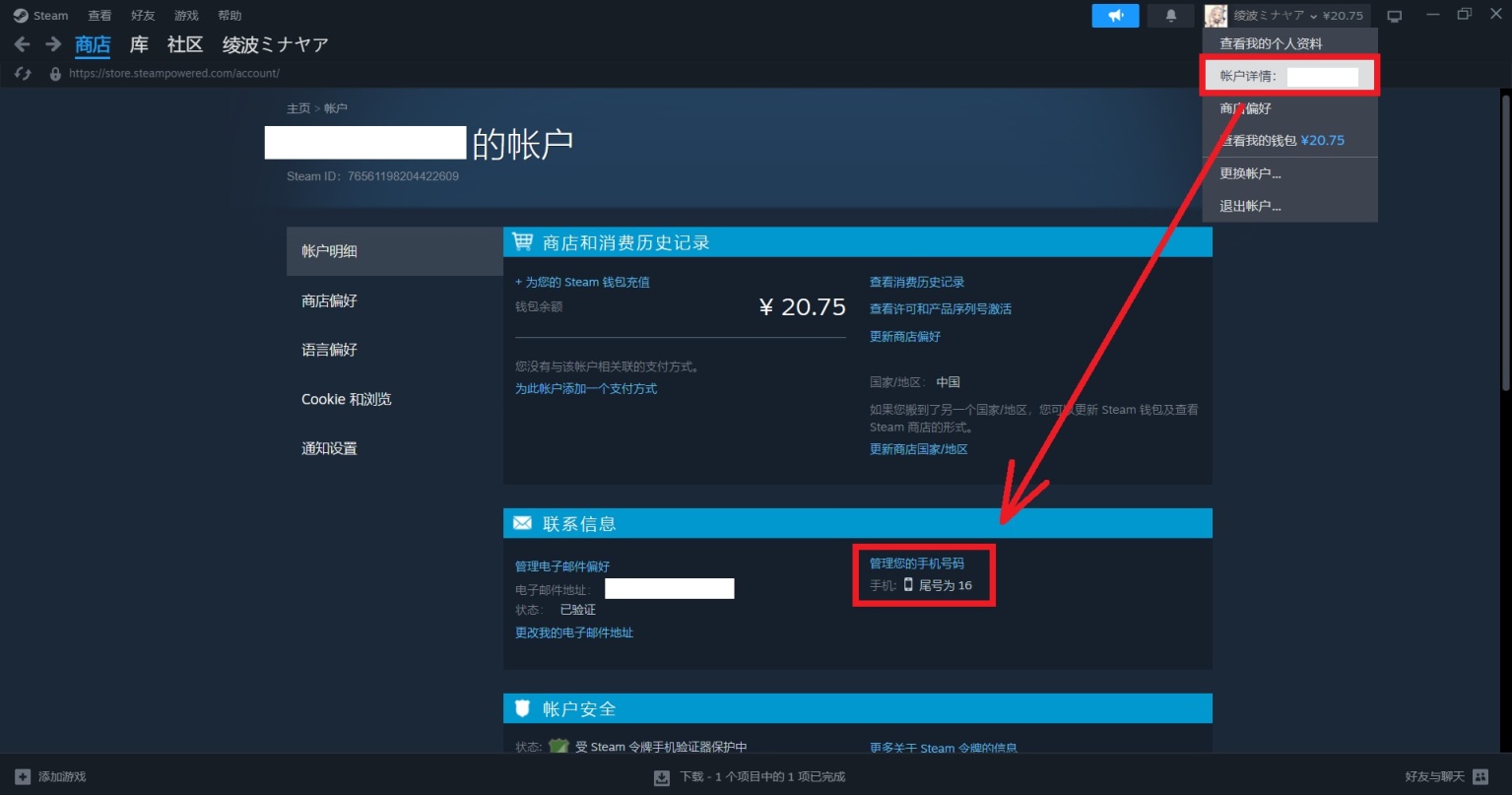The height and width of the screenshot is (795, 1512).
Task: Go back with the left arrow
Action: click(x=22, y=44)
